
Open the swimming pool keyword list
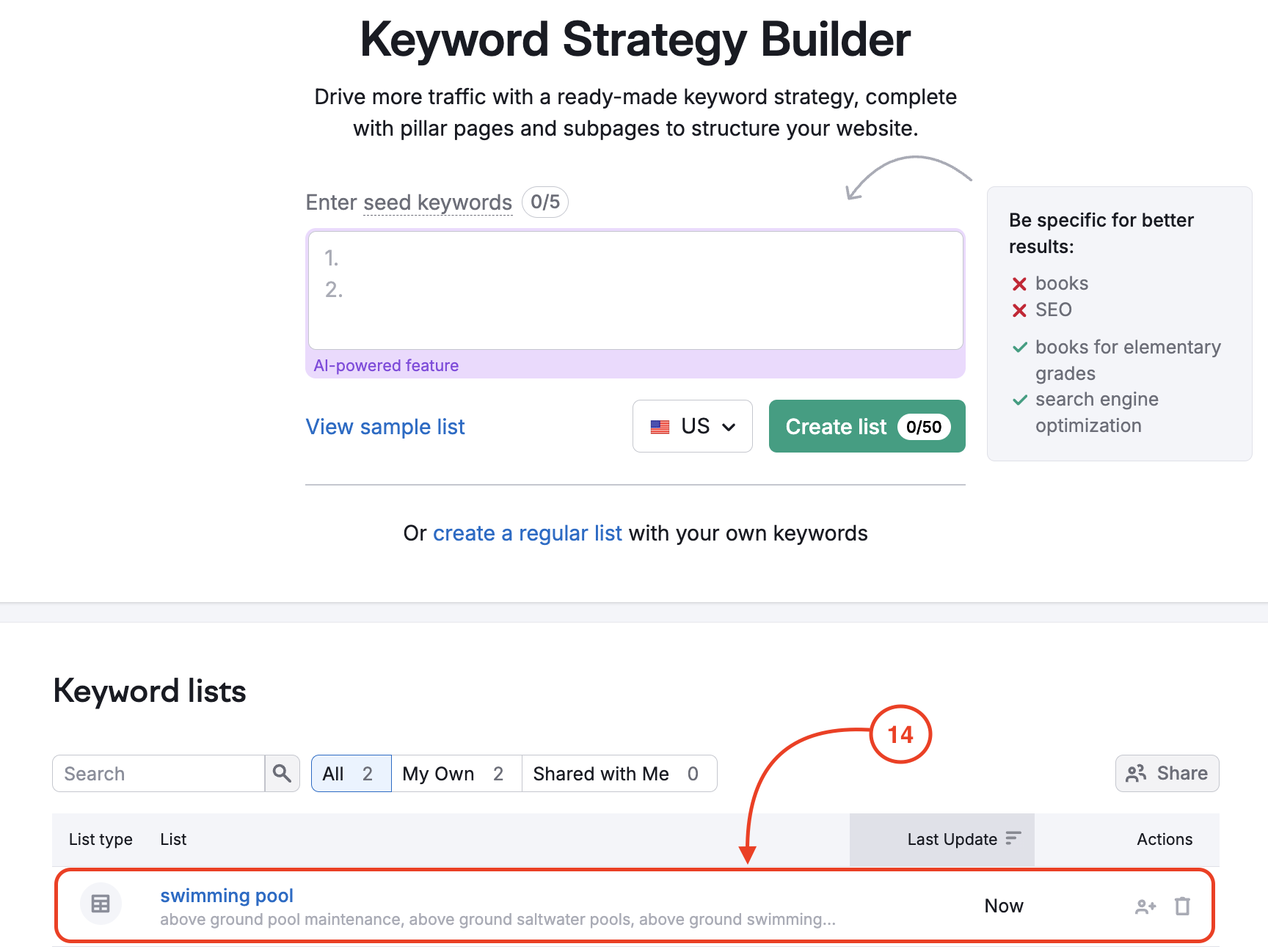pyautogui.click(x=226, y=895)
